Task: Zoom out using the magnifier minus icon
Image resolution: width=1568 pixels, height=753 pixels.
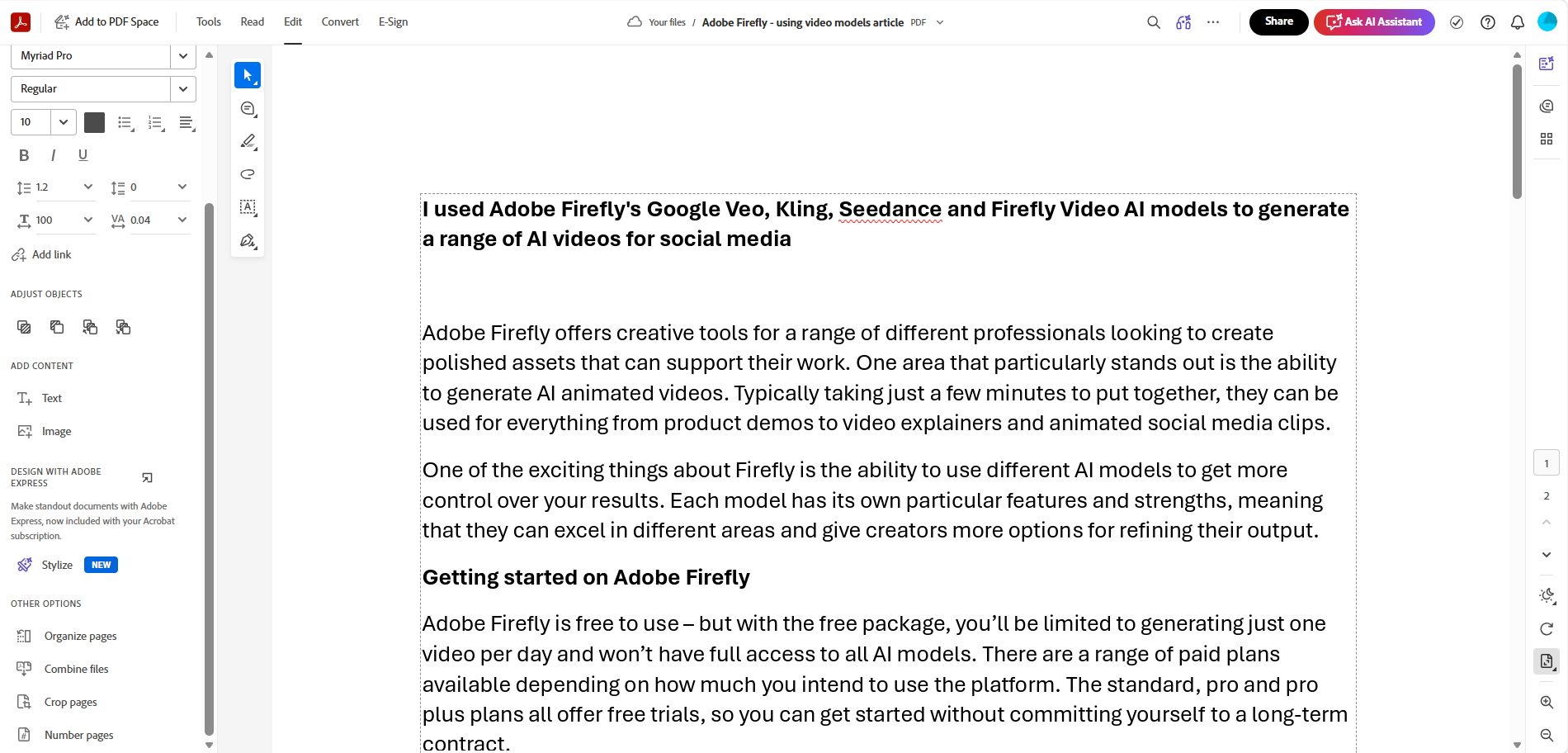Action: pyautogui.click(x=1547, y=735)
